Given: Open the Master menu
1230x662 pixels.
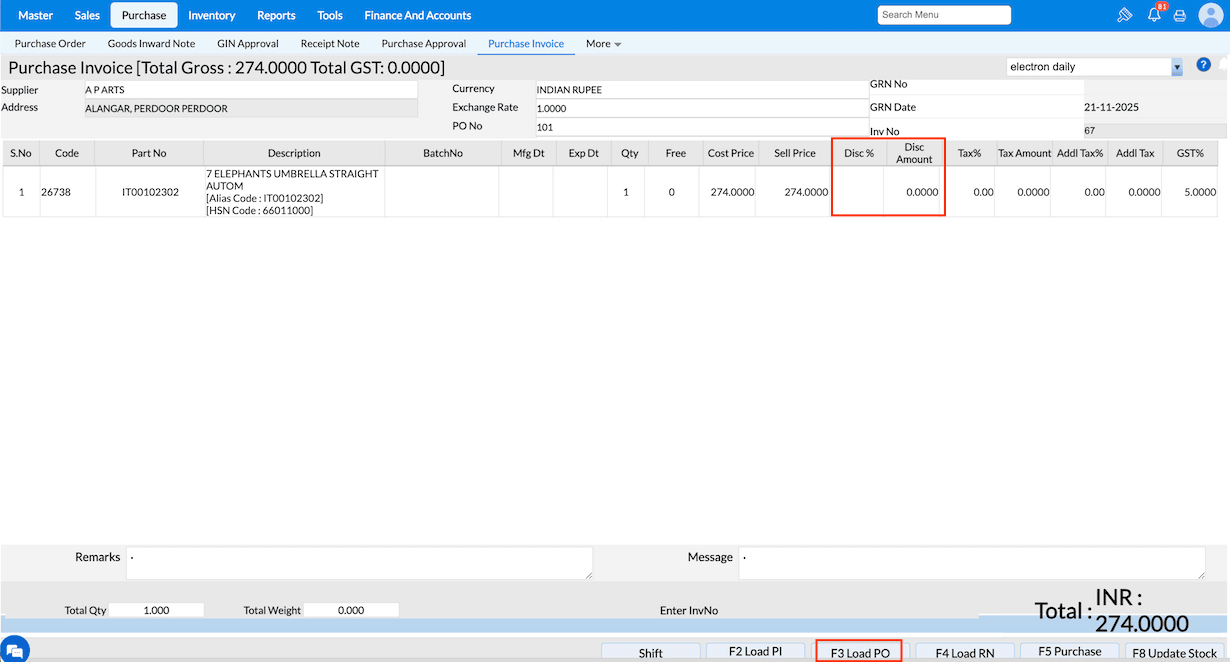Looking at the screenshot, I should click(36, 15).
